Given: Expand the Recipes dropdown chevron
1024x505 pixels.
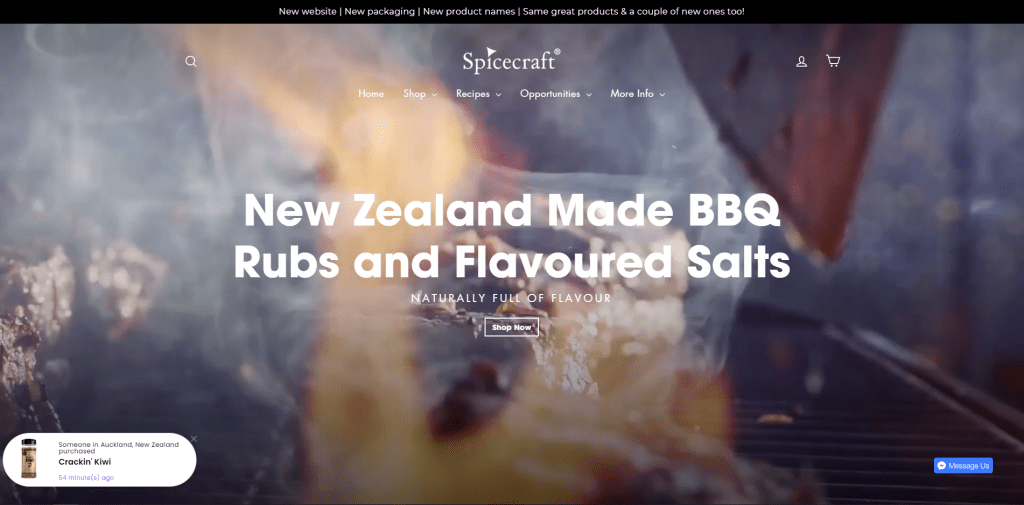Looking at the screenshot, I should coord(498,95).
